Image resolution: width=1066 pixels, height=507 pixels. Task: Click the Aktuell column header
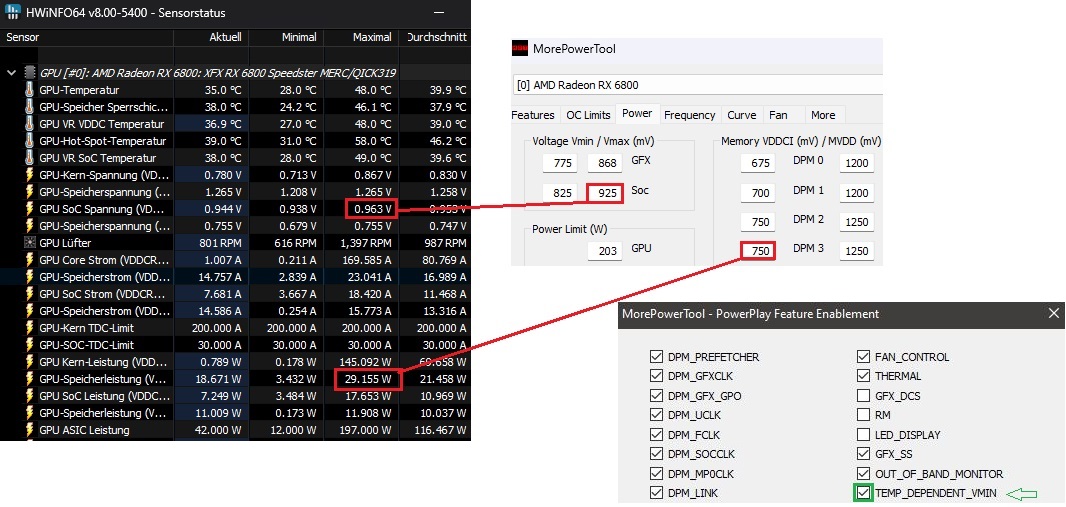pos(211,37)
